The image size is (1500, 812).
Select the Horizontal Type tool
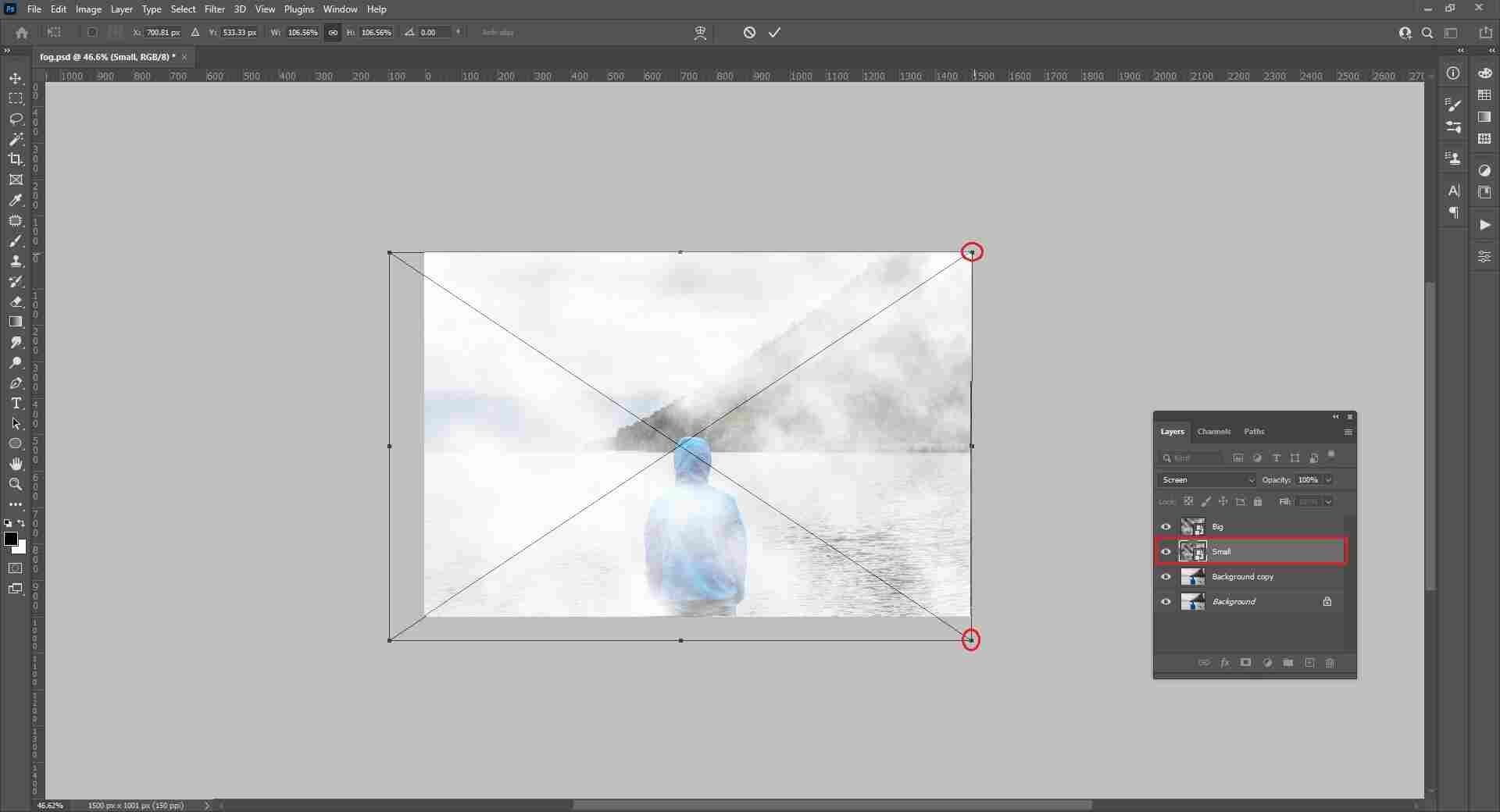[16, 404]
